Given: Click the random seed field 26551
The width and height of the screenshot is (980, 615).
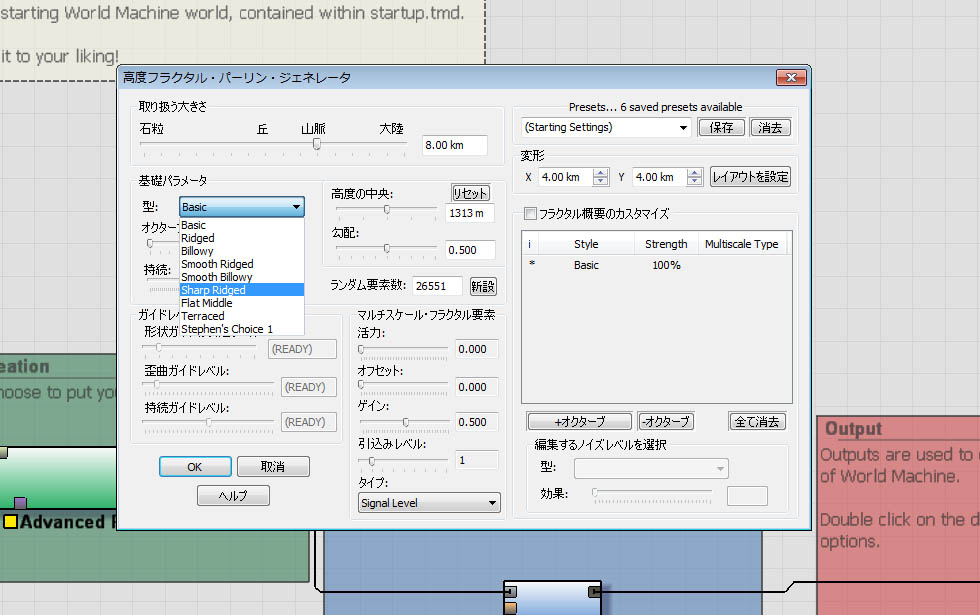Looking at the screenshot, I should (x=437, y=286).
